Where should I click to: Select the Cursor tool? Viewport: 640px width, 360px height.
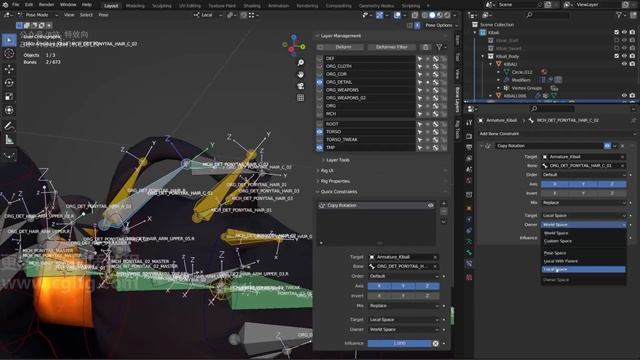[x=9, y=53]
